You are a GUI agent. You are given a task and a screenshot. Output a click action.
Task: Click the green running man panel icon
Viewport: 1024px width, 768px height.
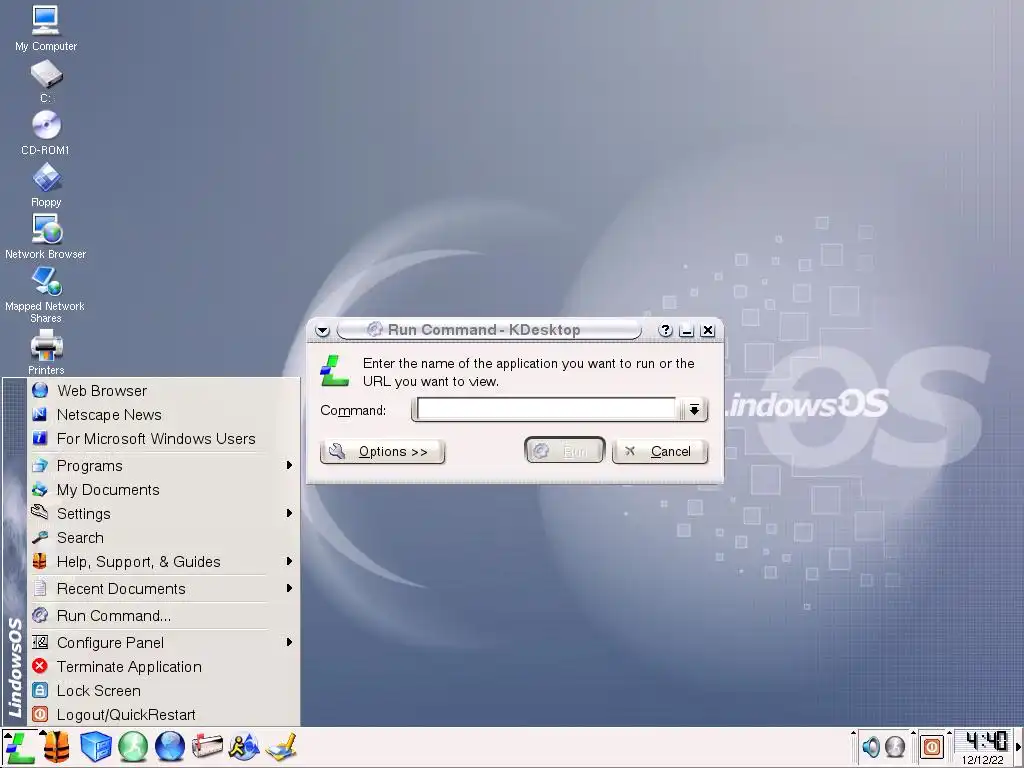pos(133,747)
